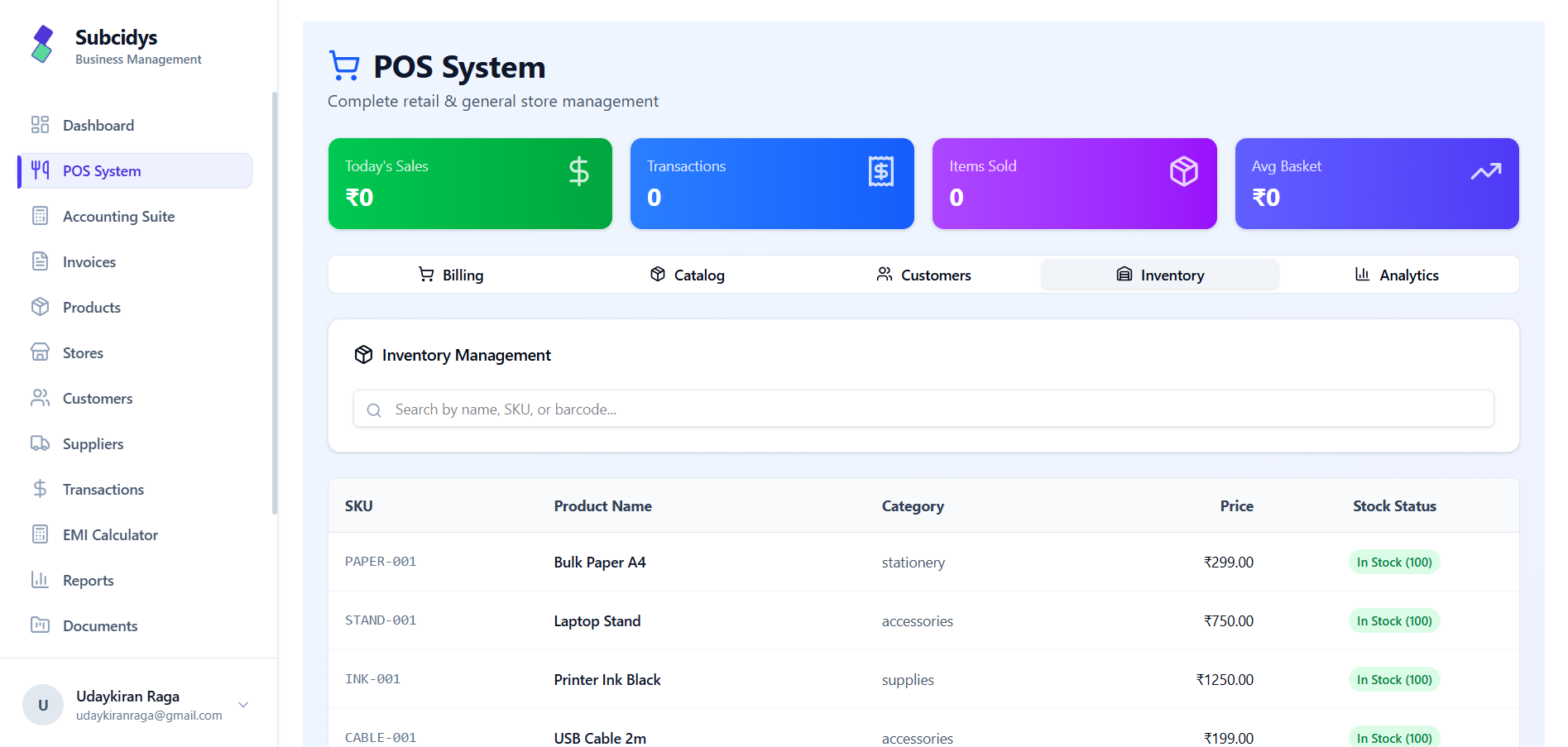Click the Suppliers truck icon
Screen dimensions: 1568x747
40,443
